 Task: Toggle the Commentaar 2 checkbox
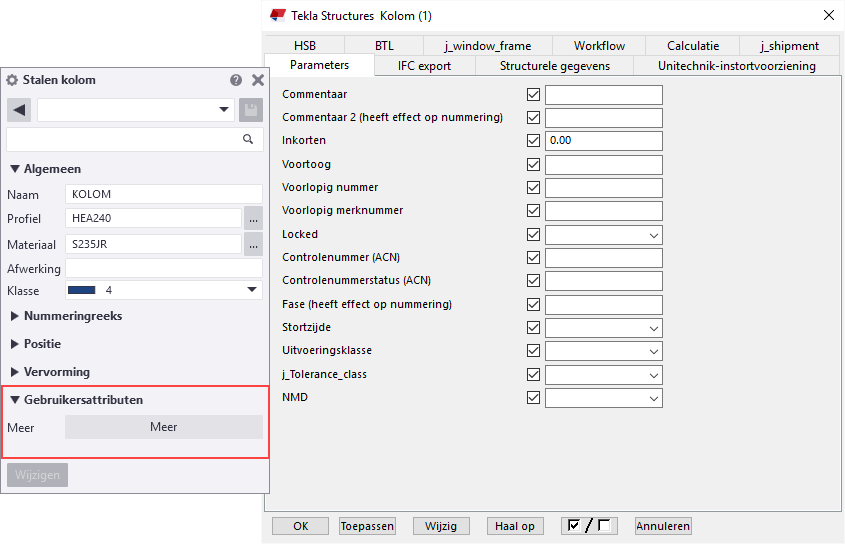(534, 118)
